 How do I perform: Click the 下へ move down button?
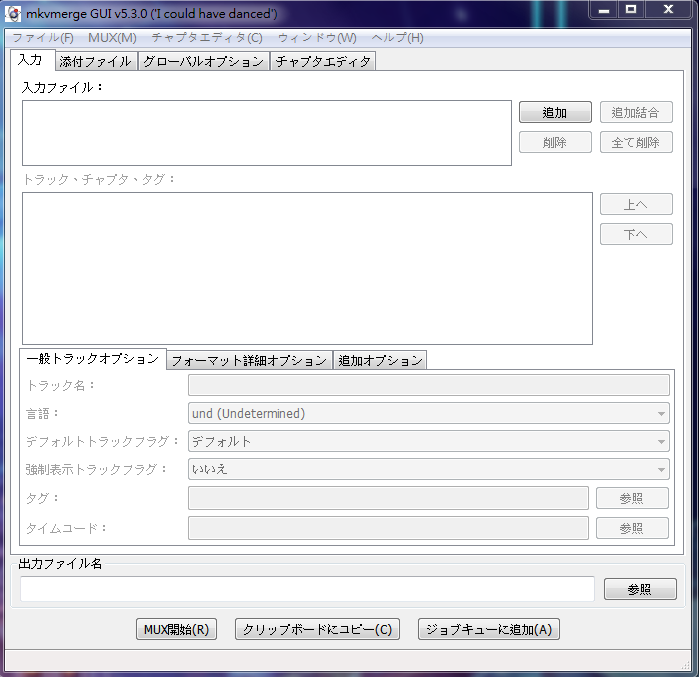pyautogui.click(x=636, y=234)
